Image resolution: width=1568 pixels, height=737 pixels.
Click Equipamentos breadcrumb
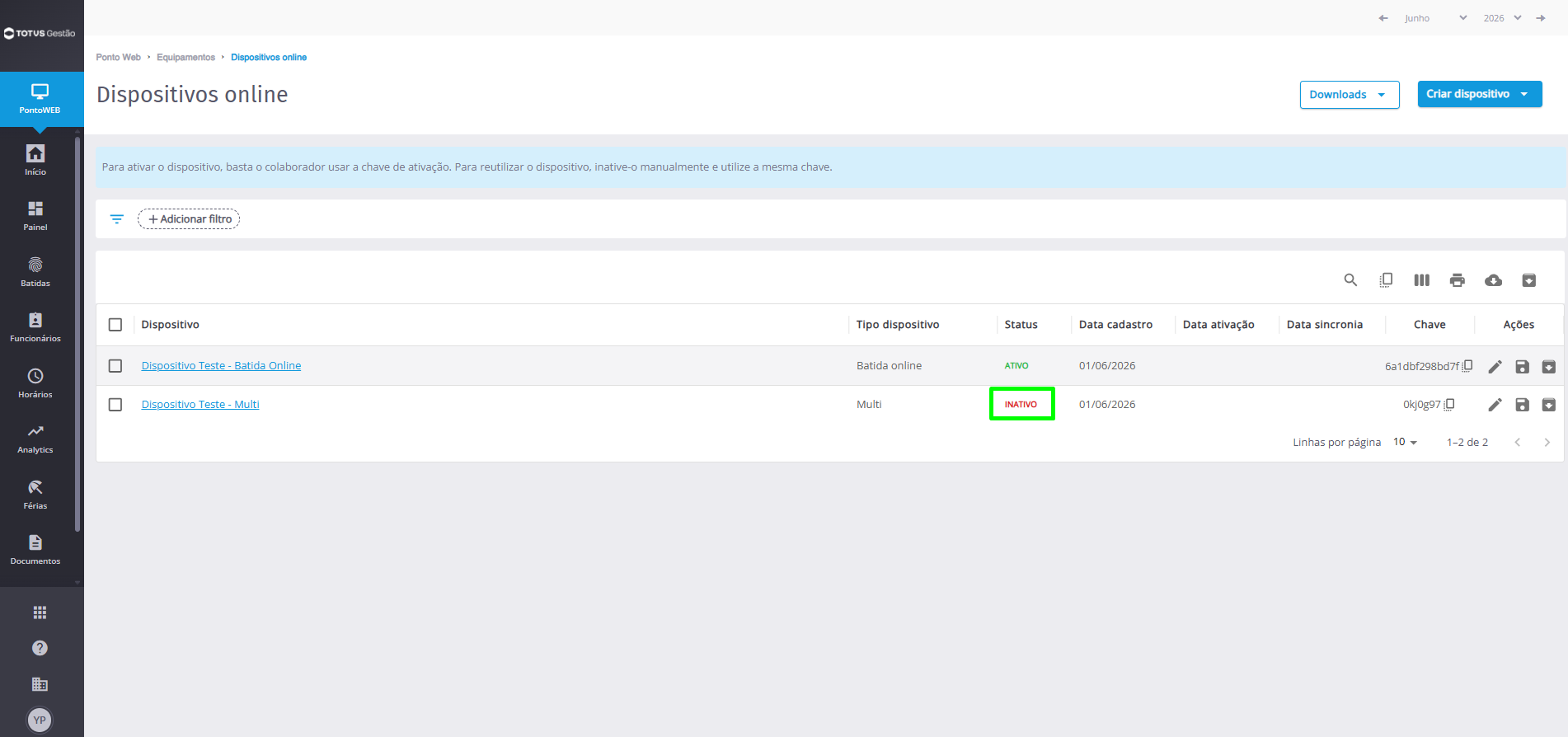point(185,58)
